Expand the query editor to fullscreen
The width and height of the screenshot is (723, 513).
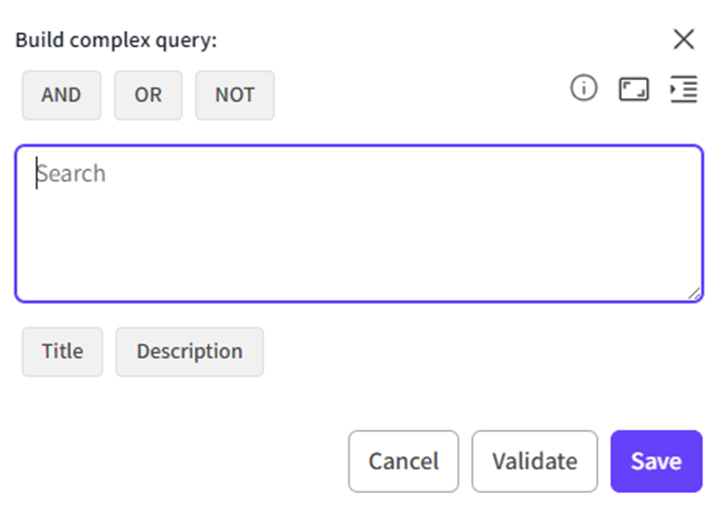(x=633, y=90)
